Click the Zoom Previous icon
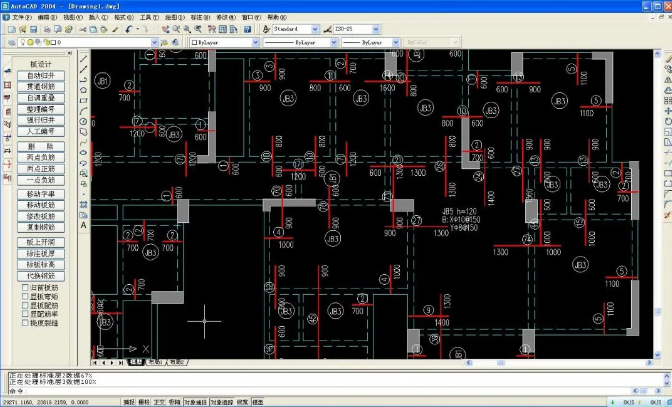672x407 pixels. pos(198,29)
